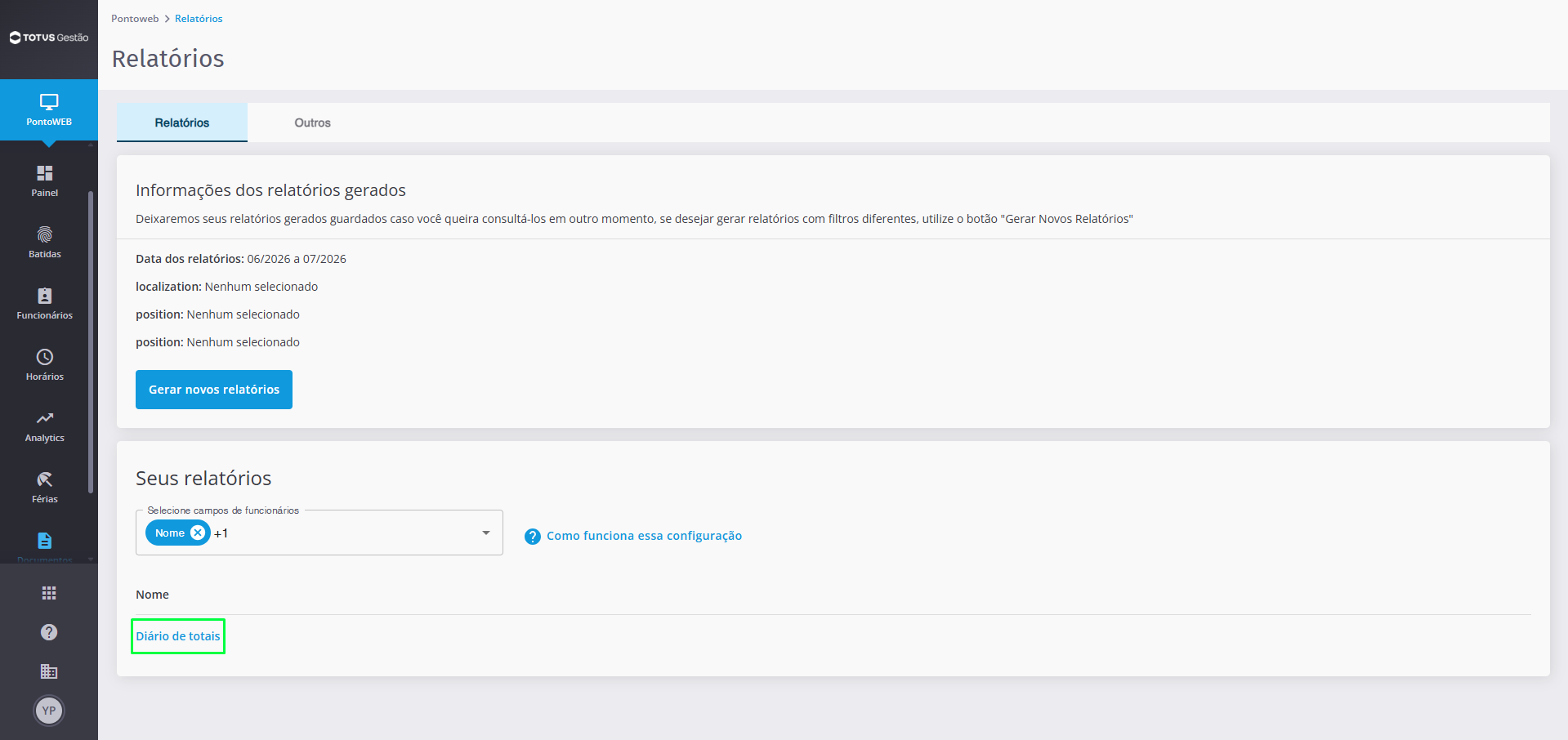Switch to the Relatórios tab

(182, 123)
